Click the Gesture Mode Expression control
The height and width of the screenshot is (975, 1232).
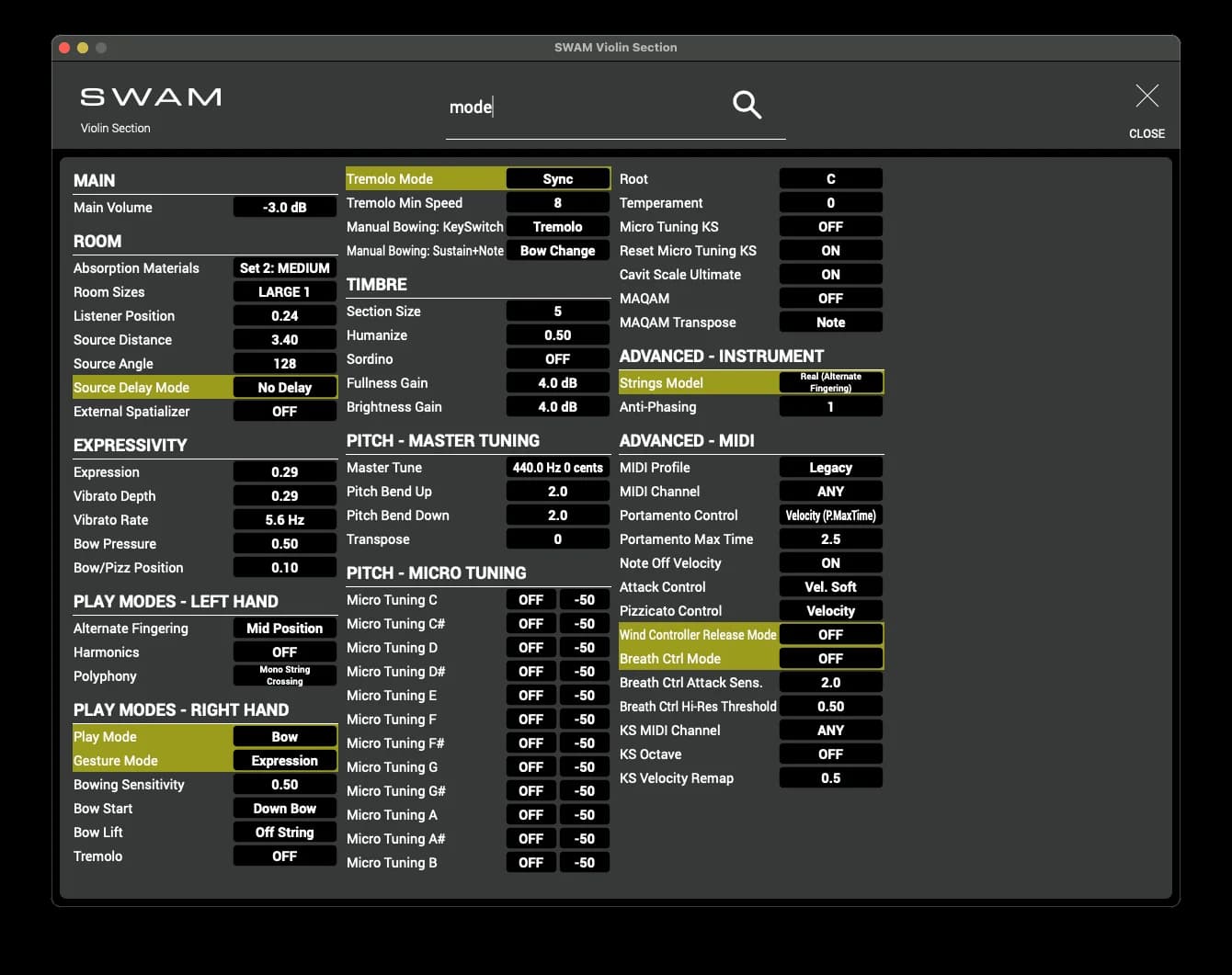tap(285, 760)
